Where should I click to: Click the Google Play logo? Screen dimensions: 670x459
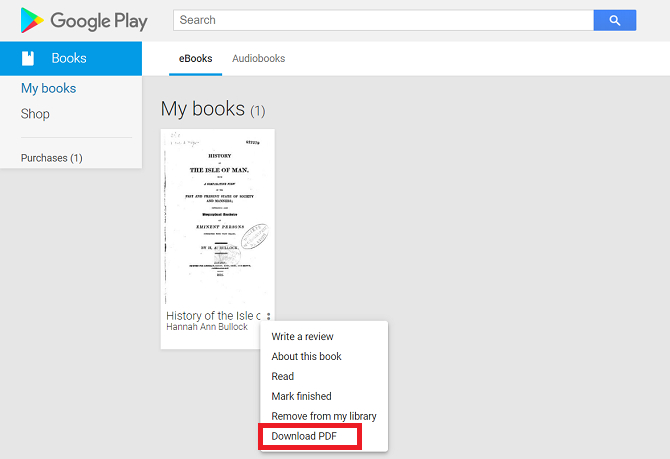click(84, 20)
